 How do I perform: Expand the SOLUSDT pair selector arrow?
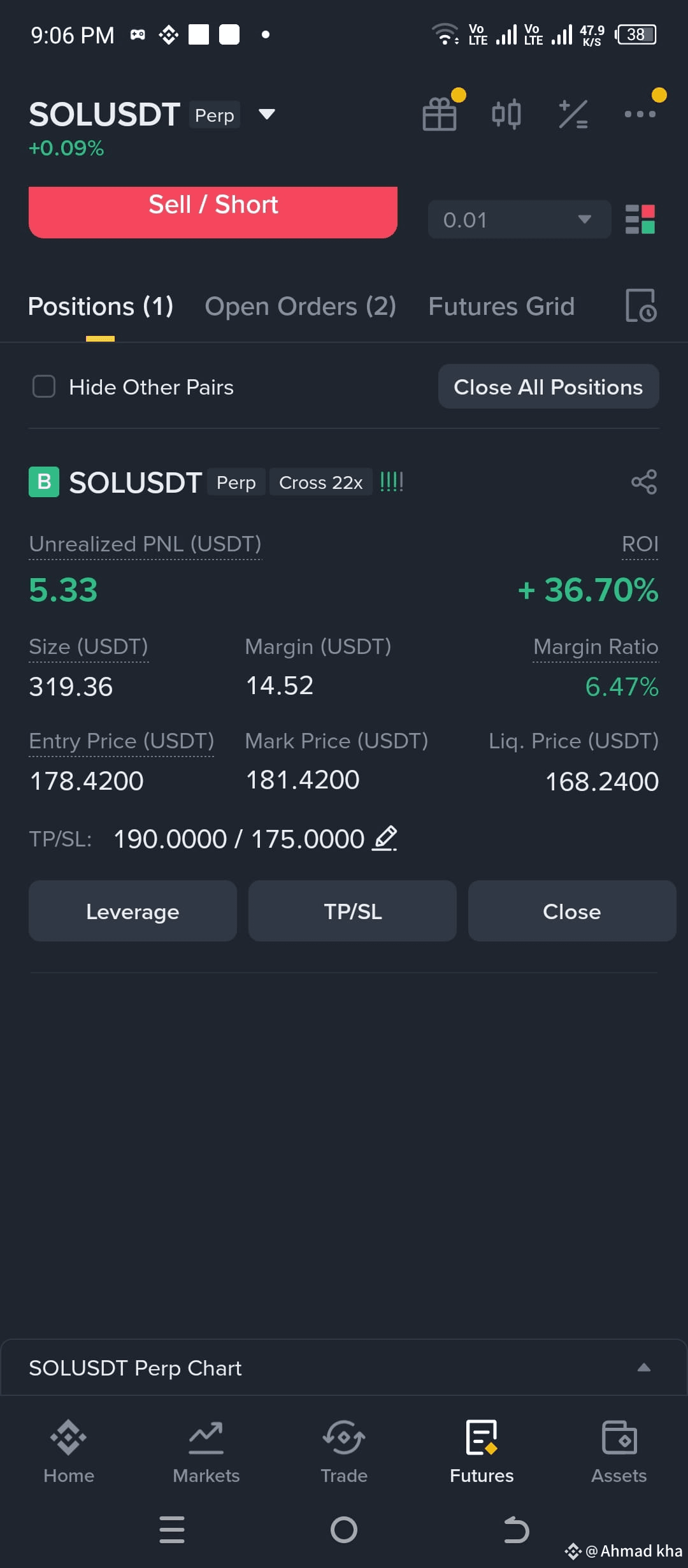(267, 115)
